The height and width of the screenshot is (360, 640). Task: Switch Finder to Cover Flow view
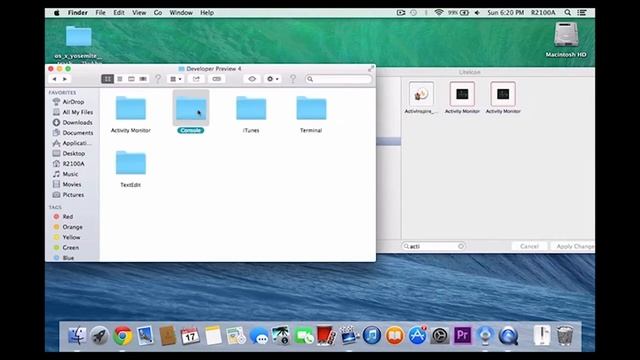tap(143, 79)
